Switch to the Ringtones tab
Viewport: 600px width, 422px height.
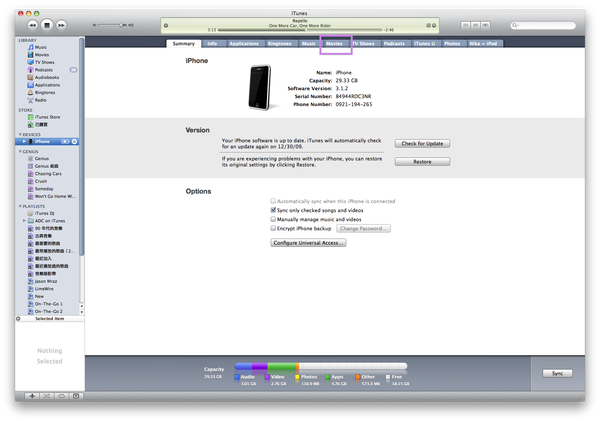[279, 44]
